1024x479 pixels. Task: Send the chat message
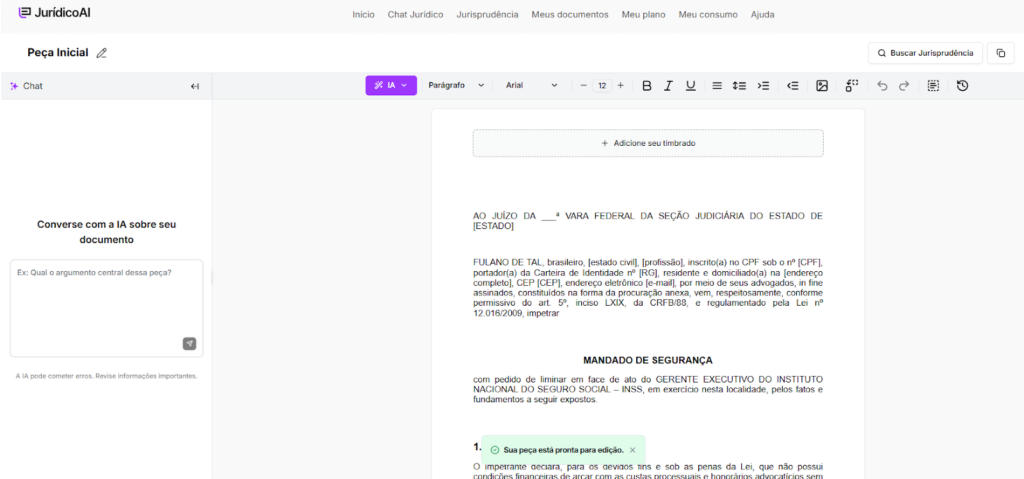(189, 344)
